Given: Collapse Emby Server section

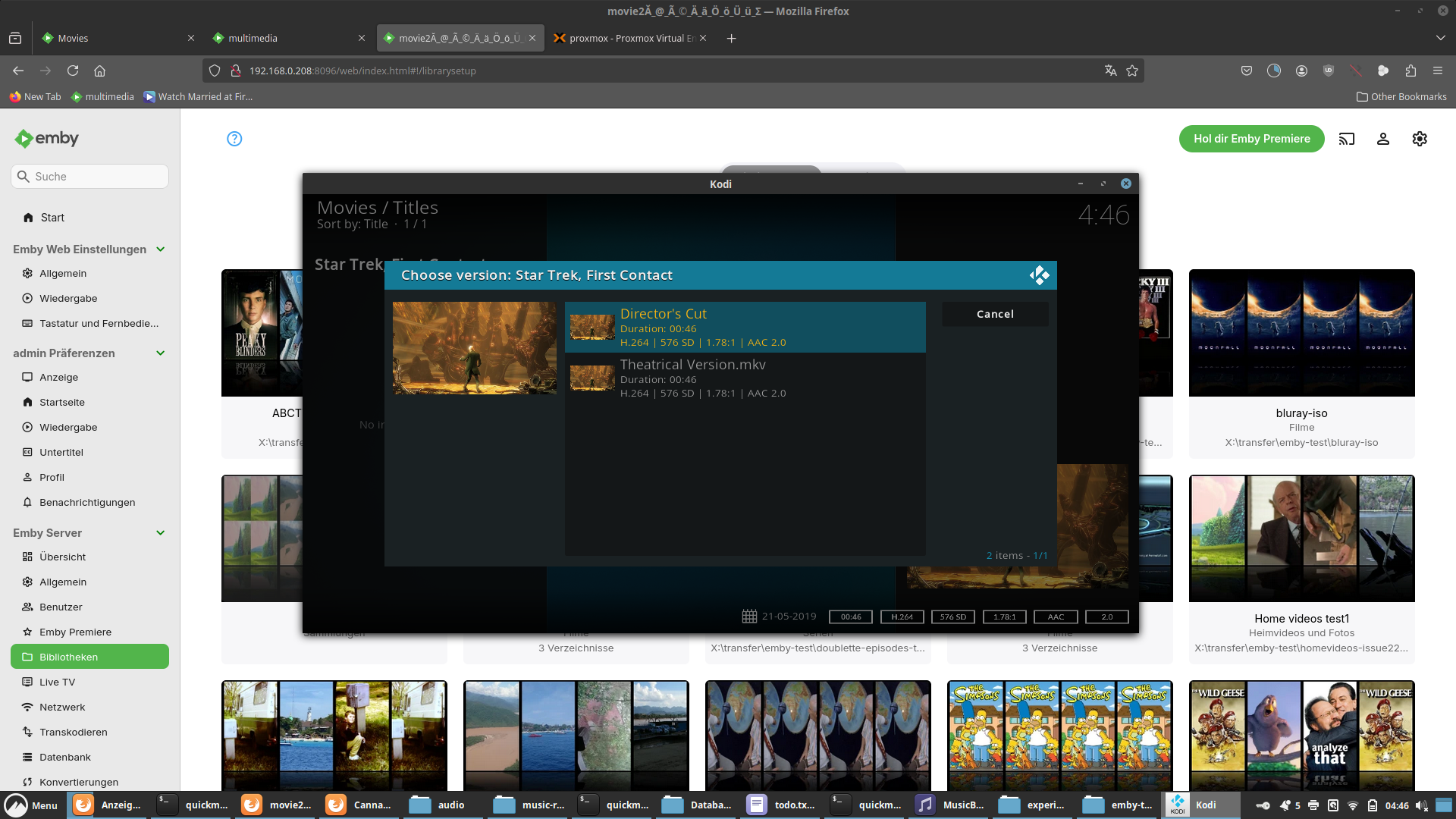Looking at the screenshot, I should pyautogui.click(x=160, y=533).
